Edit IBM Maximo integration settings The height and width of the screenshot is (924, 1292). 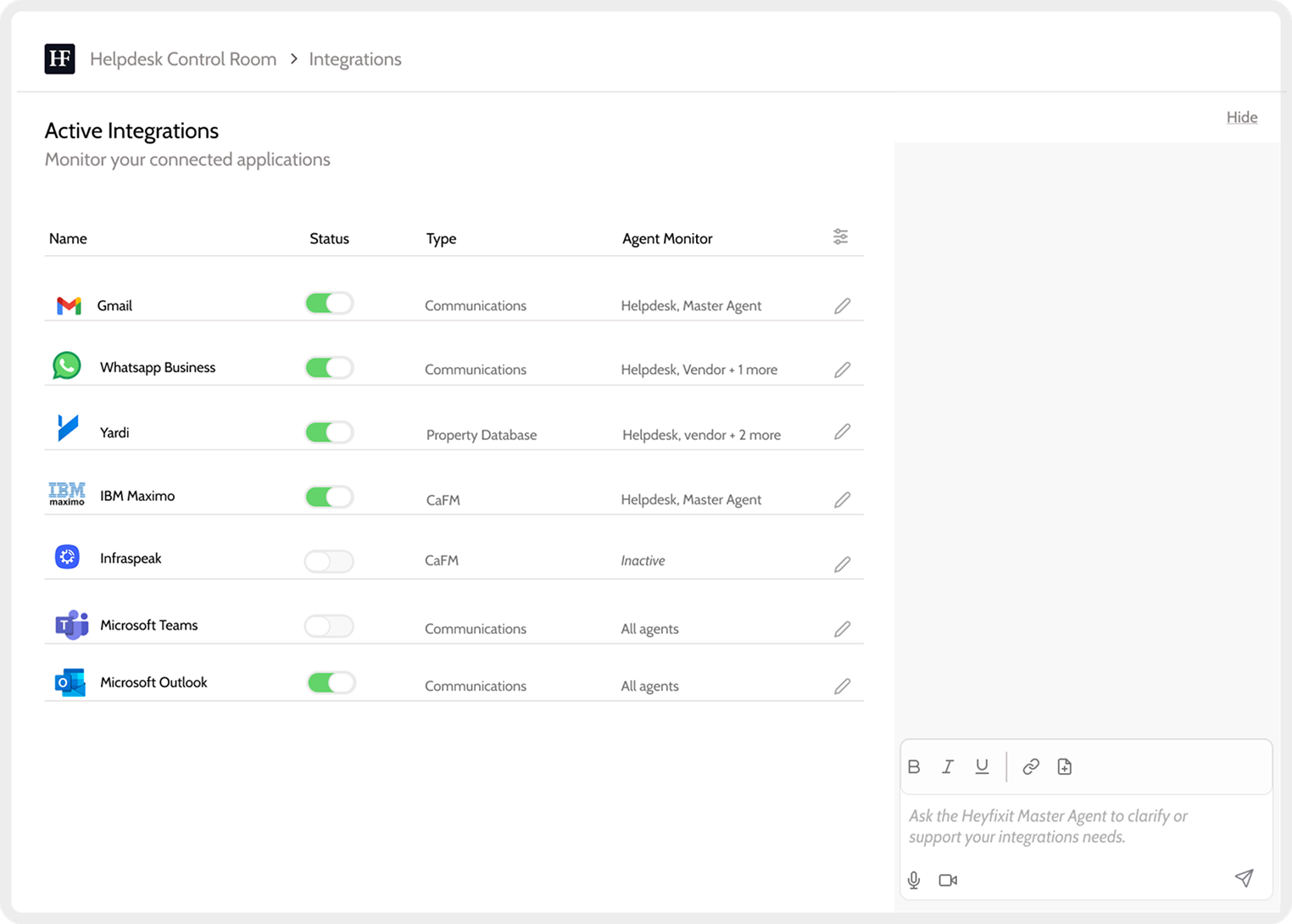(x=842, y=500)
